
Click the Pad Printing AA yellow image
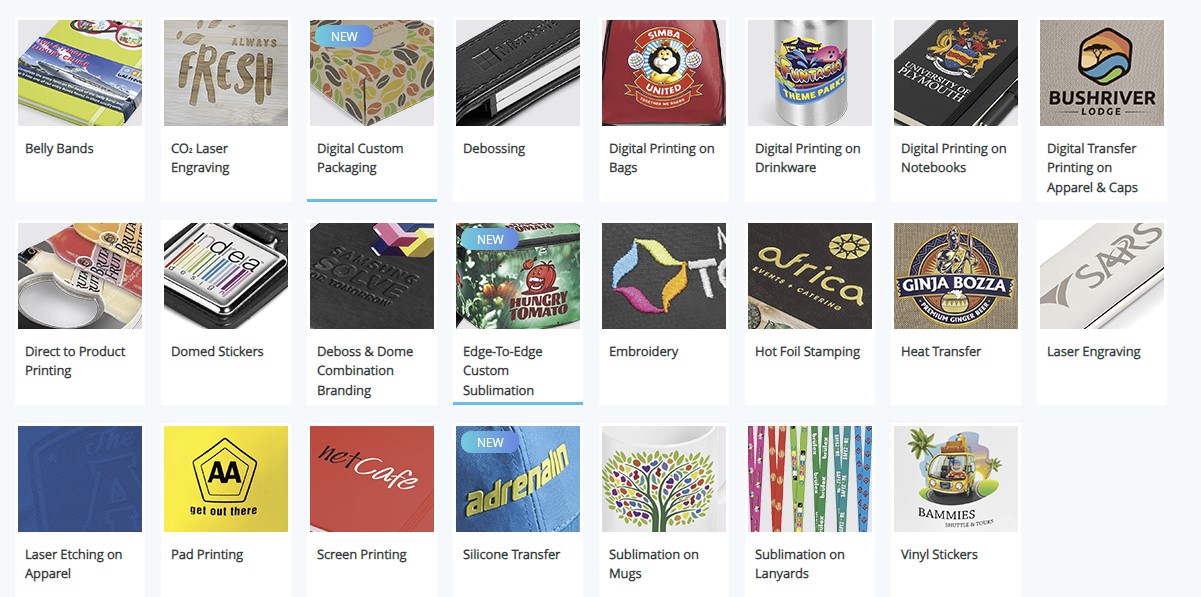[x=226, y=479]
